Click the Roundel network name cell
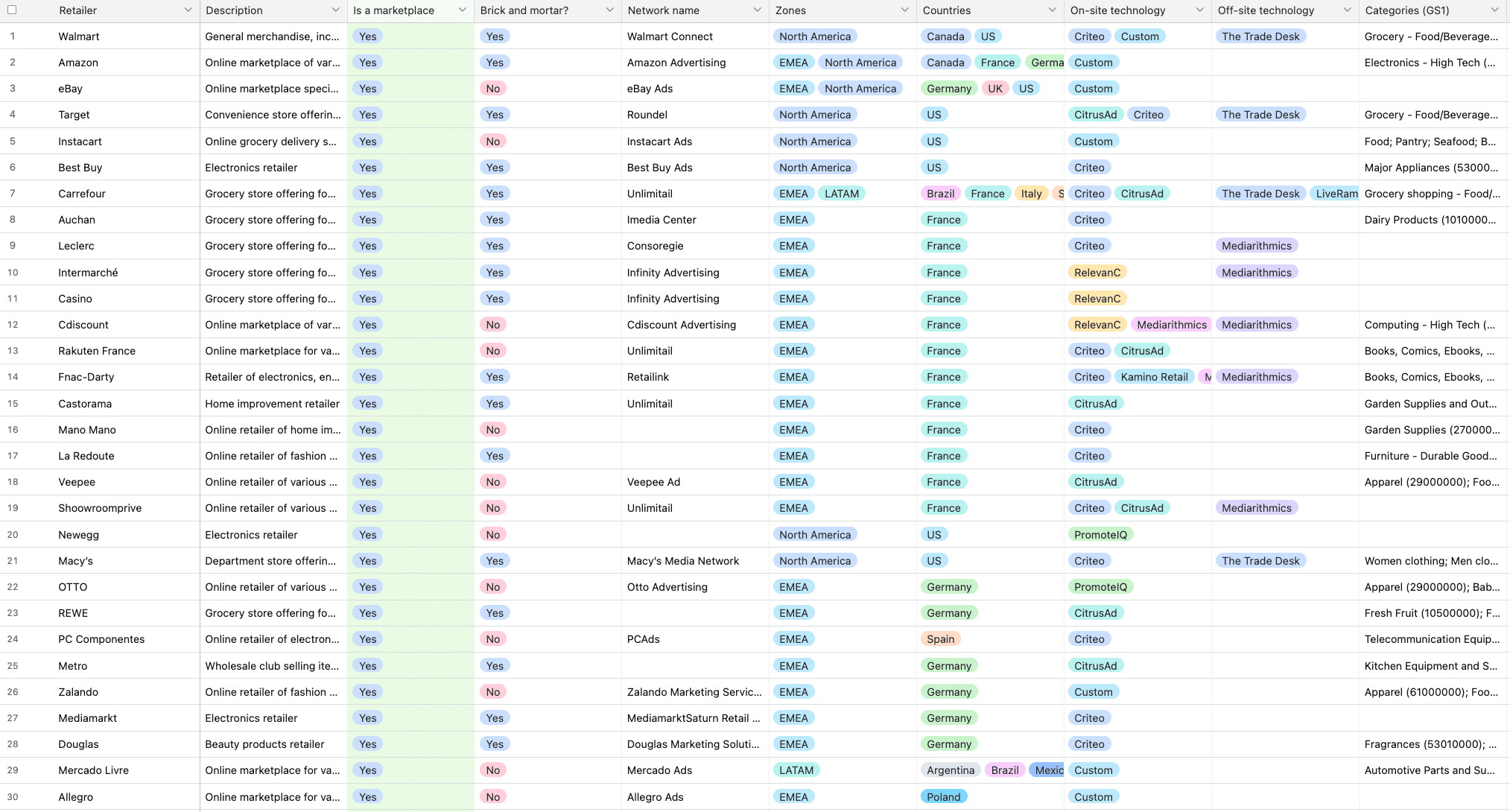The width and height of the screenshot is (1510, 812). [x=695, y=115]
